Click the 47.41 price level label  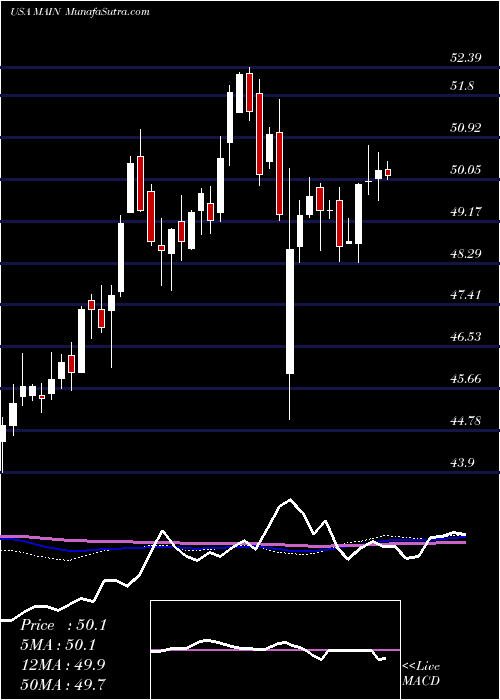tap(467, 295)
